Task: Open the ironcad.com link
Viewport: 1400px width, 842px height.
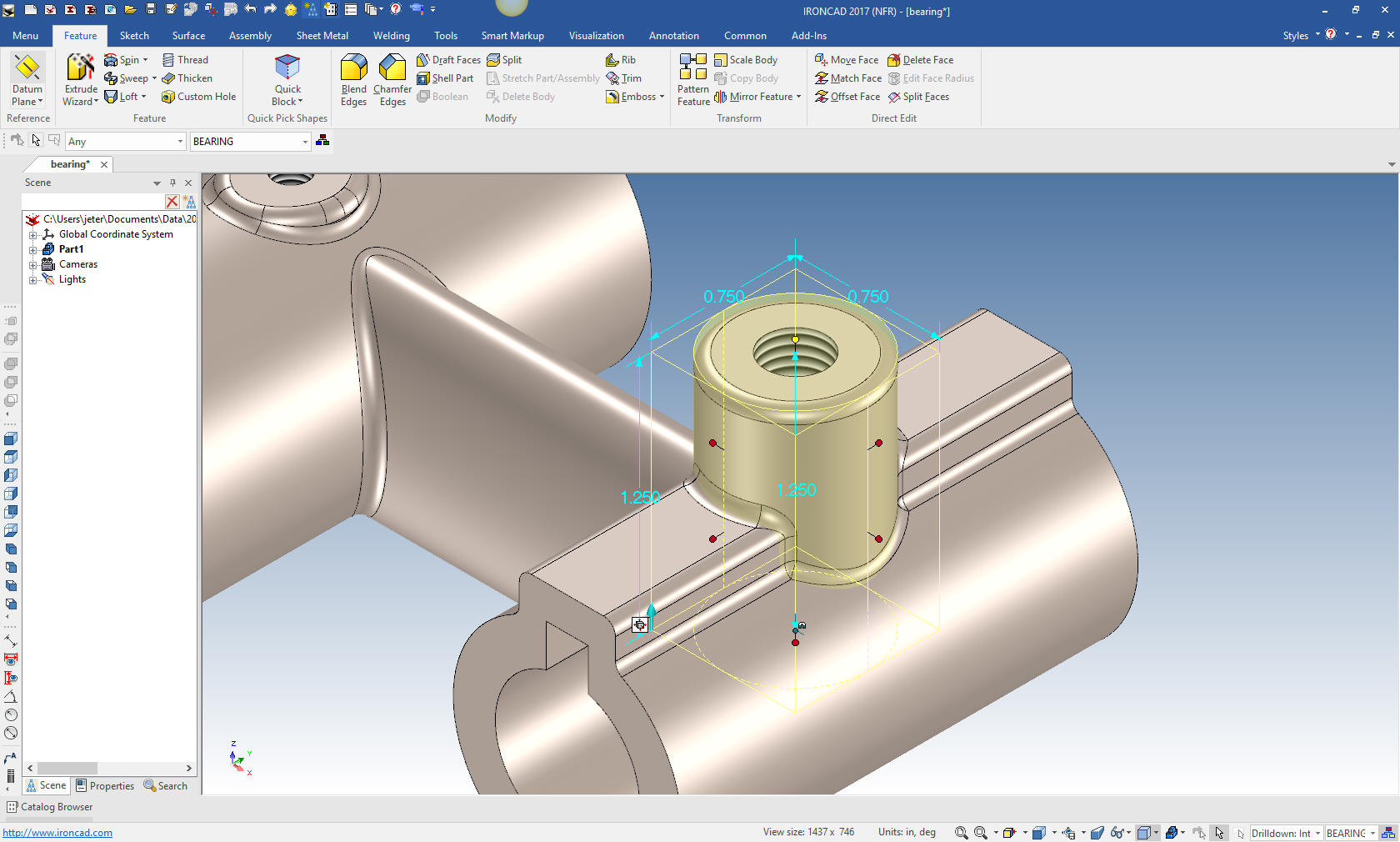Action: click(x=57, y=833)
